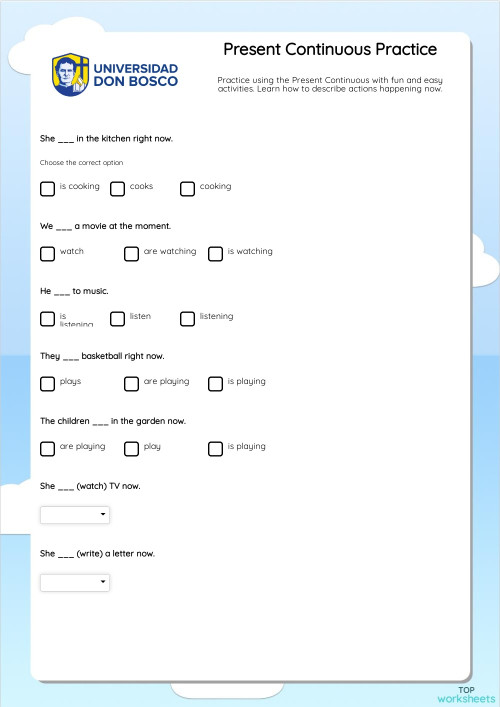Check the 'watch' option

coord(47,254)
